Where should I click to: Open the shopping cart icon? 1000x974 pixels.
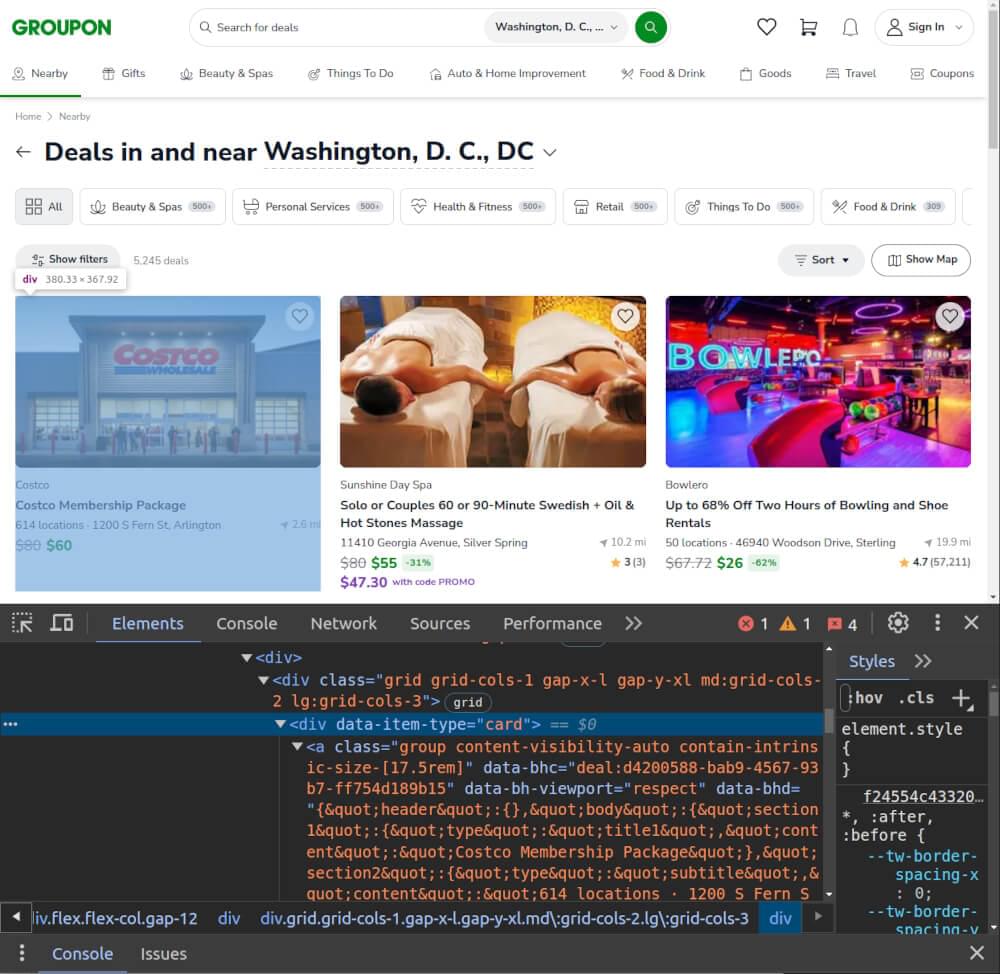click(808, 27)
